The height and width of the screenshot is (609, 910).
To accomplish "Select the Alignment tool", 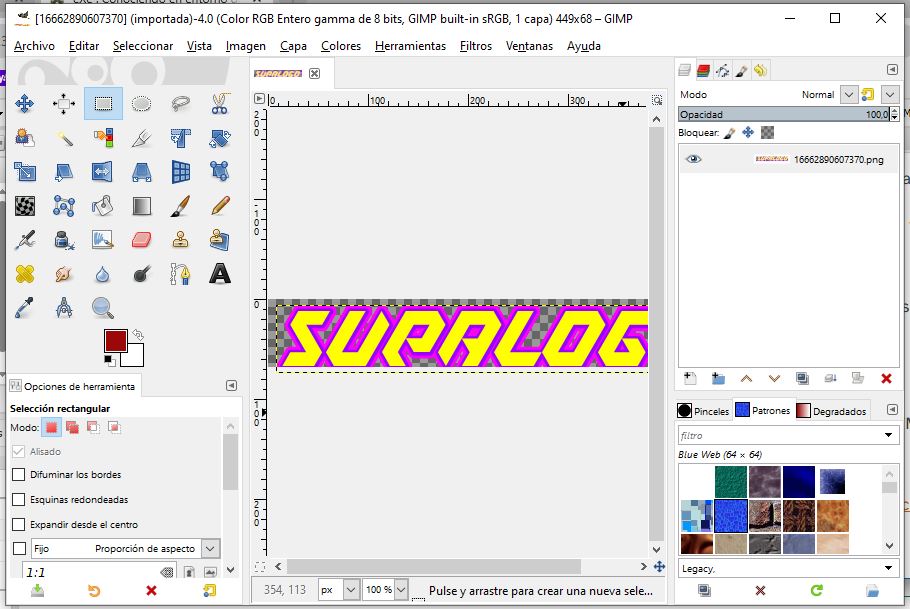I will coord(64,104).
